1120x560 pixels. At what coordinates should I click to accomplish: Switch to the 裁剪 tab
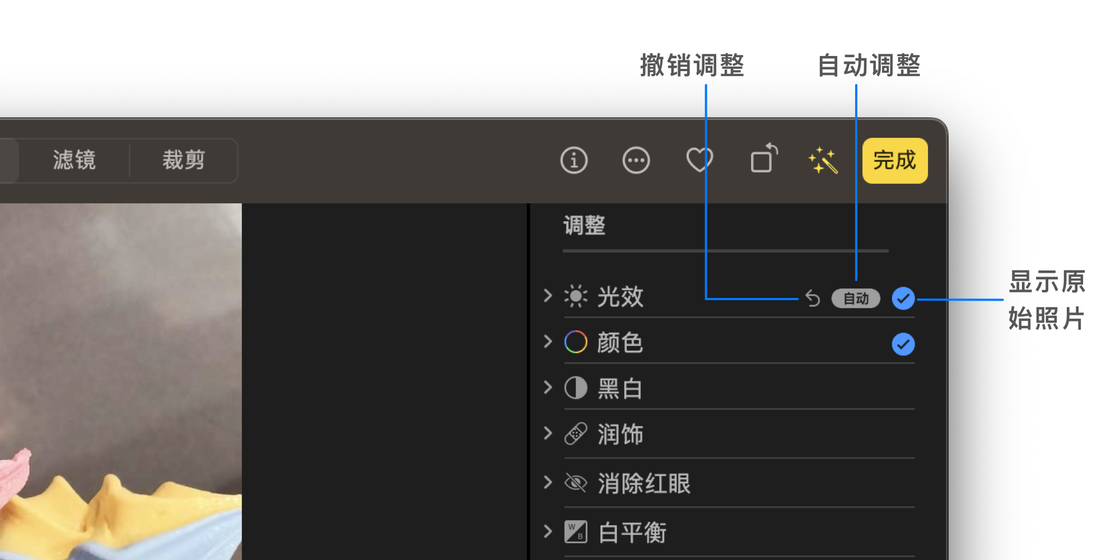click(184, 160)
